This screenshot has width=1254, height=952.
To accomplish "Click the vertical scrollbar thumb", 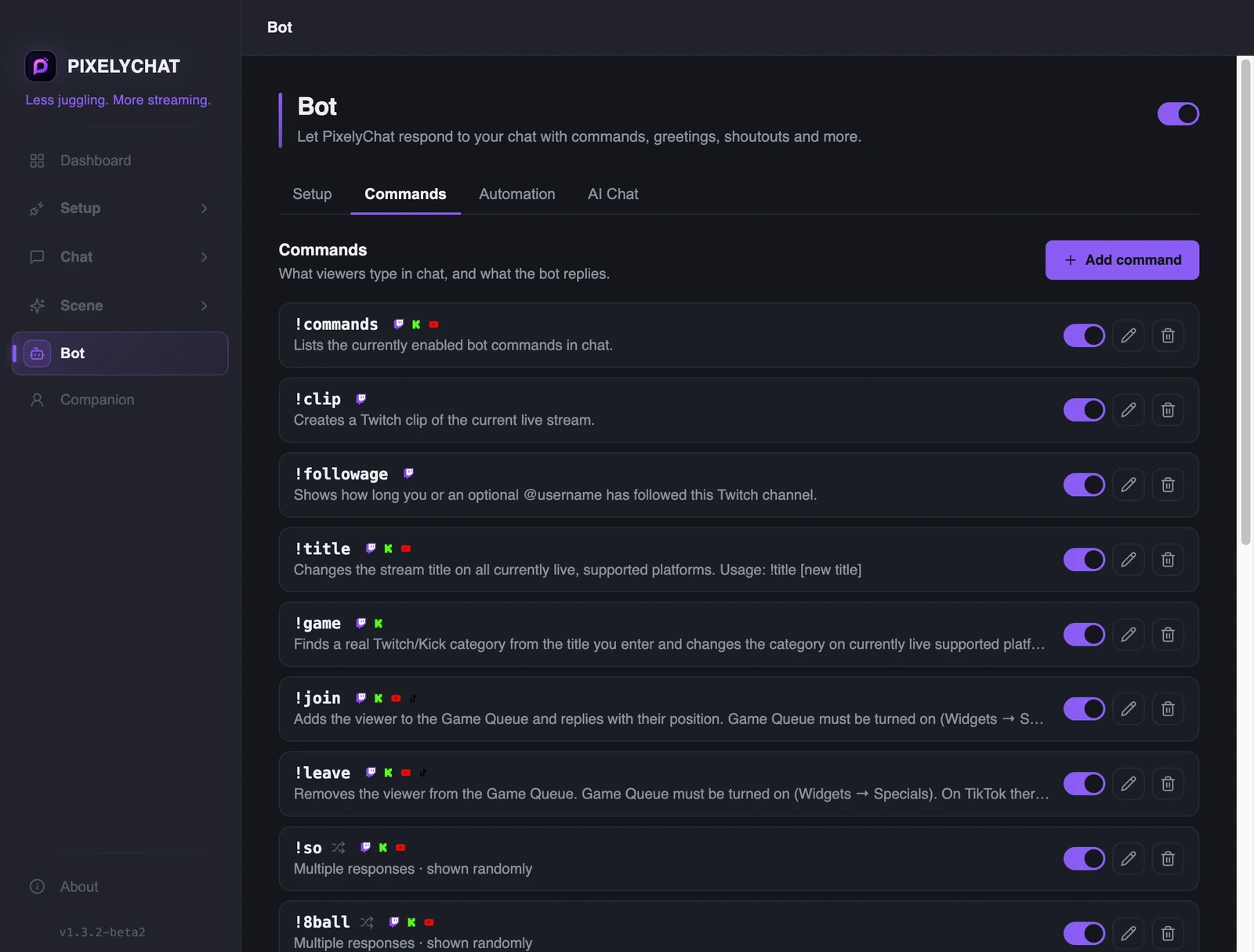I will [1245, 301].
